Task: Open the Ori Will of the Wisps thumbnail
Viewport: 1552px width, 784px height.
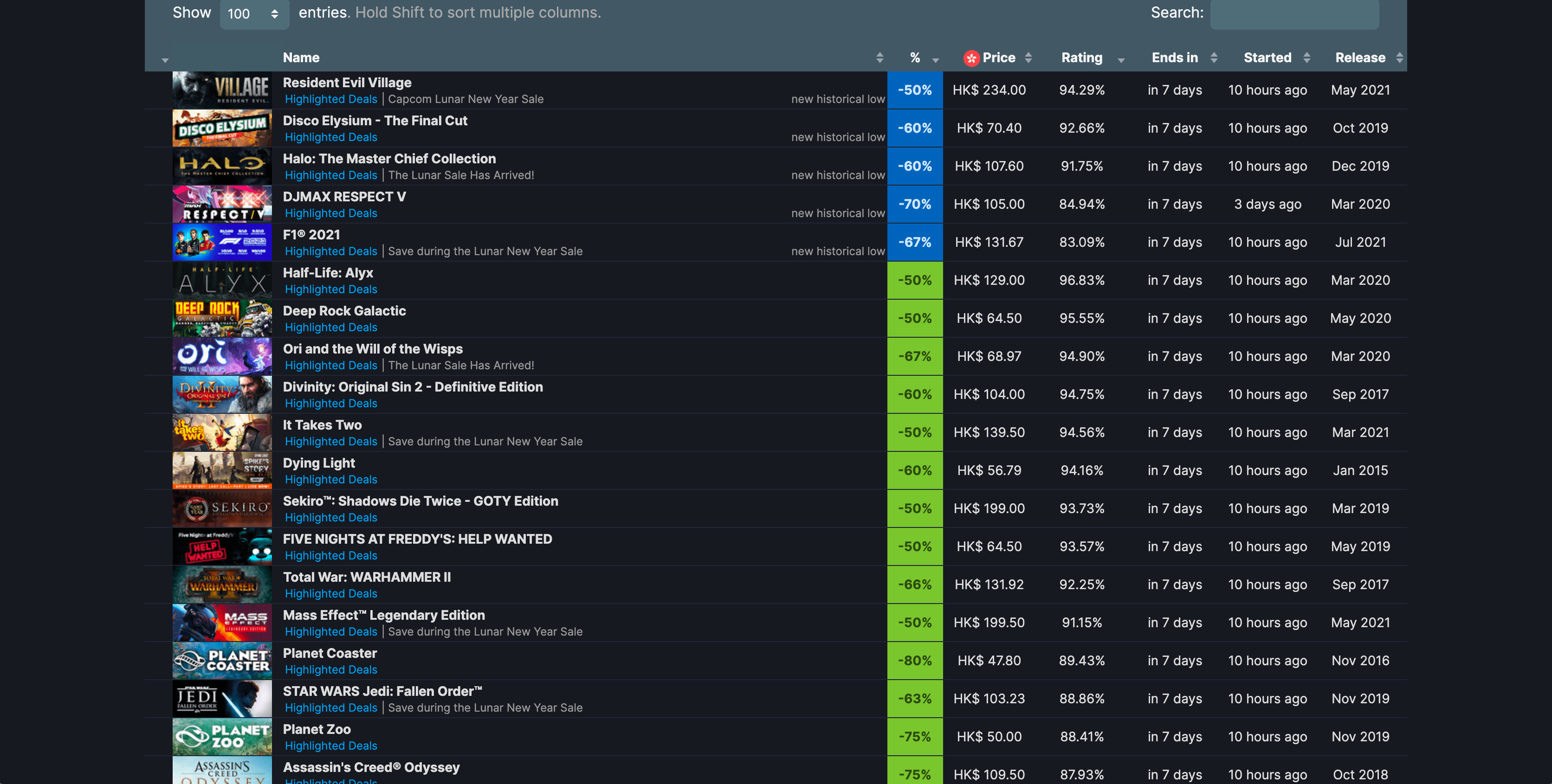Action: pos(222,356)
